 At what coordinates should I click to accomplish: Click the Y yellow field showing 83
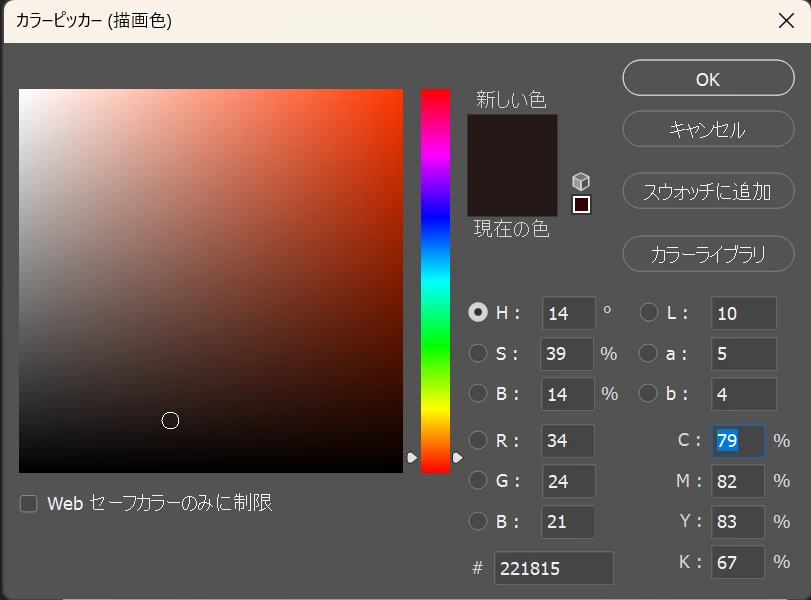pyautogui.click(x=738, y=521)
